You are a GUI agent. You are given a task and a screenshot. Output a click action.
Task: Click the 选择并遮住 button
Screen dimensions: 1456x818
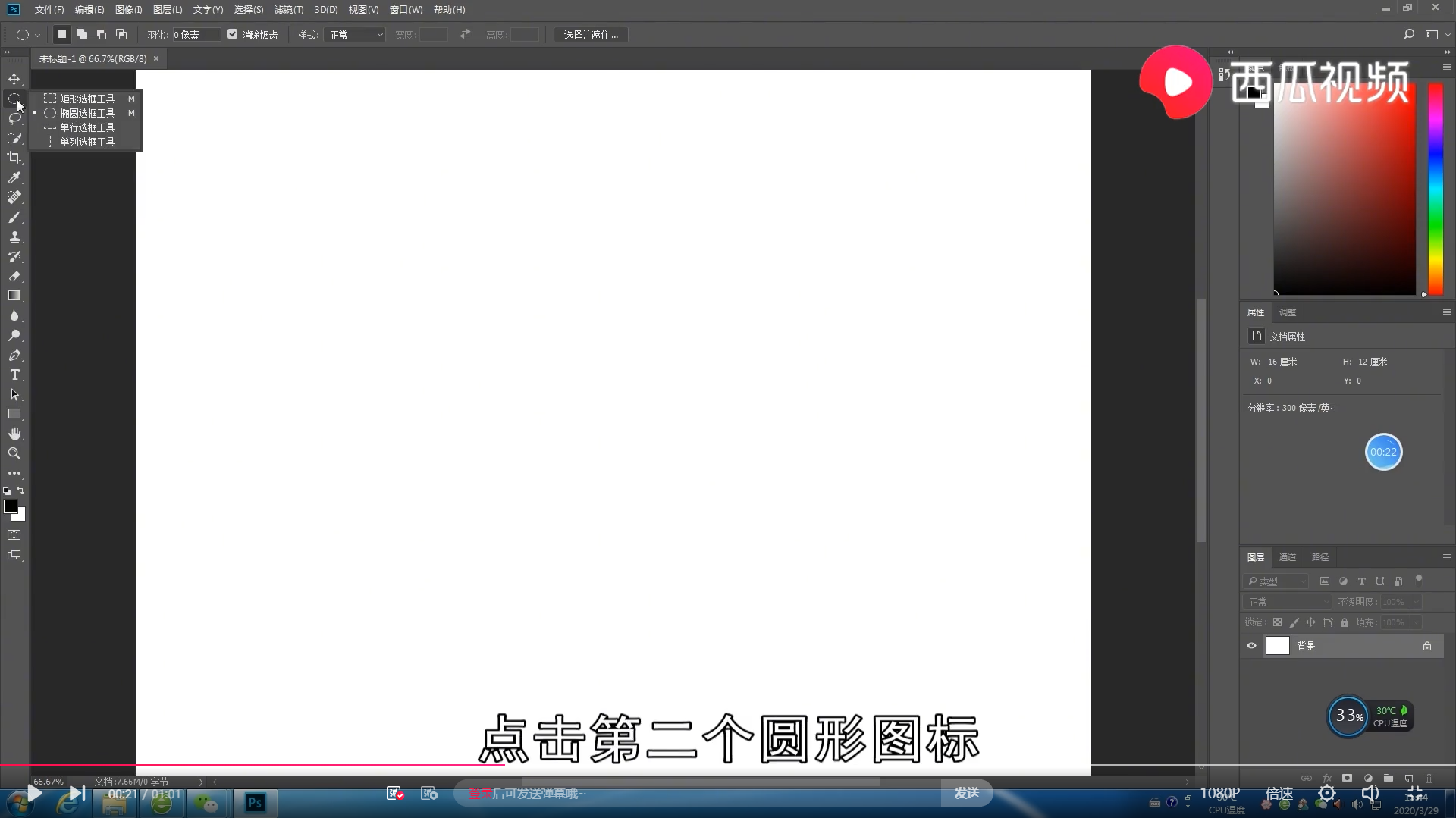pyautogui.click(x=591, y=34)
